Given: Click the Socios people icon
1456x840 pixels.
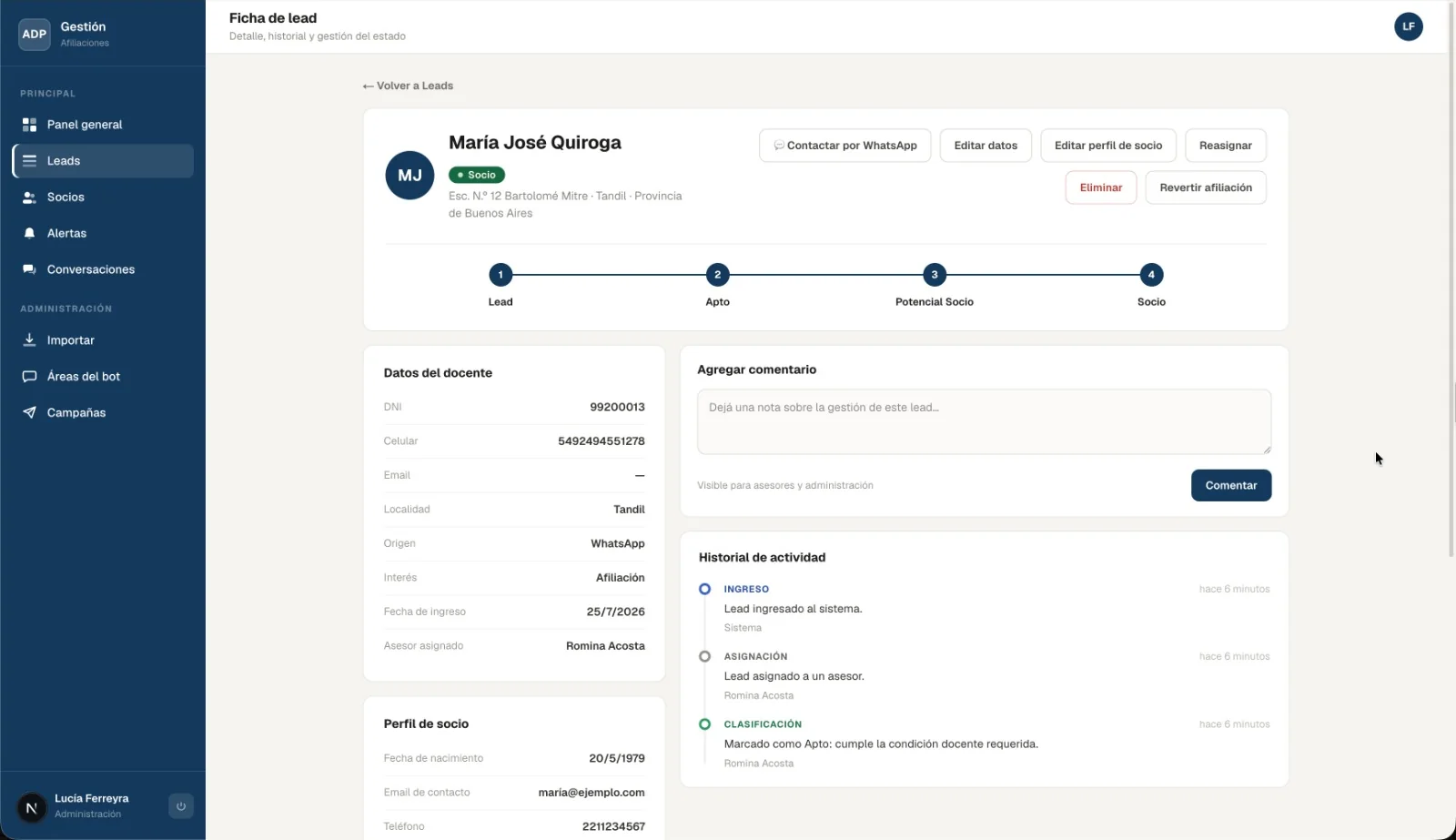Looking at the screenshot, I should tap(29, 197).
